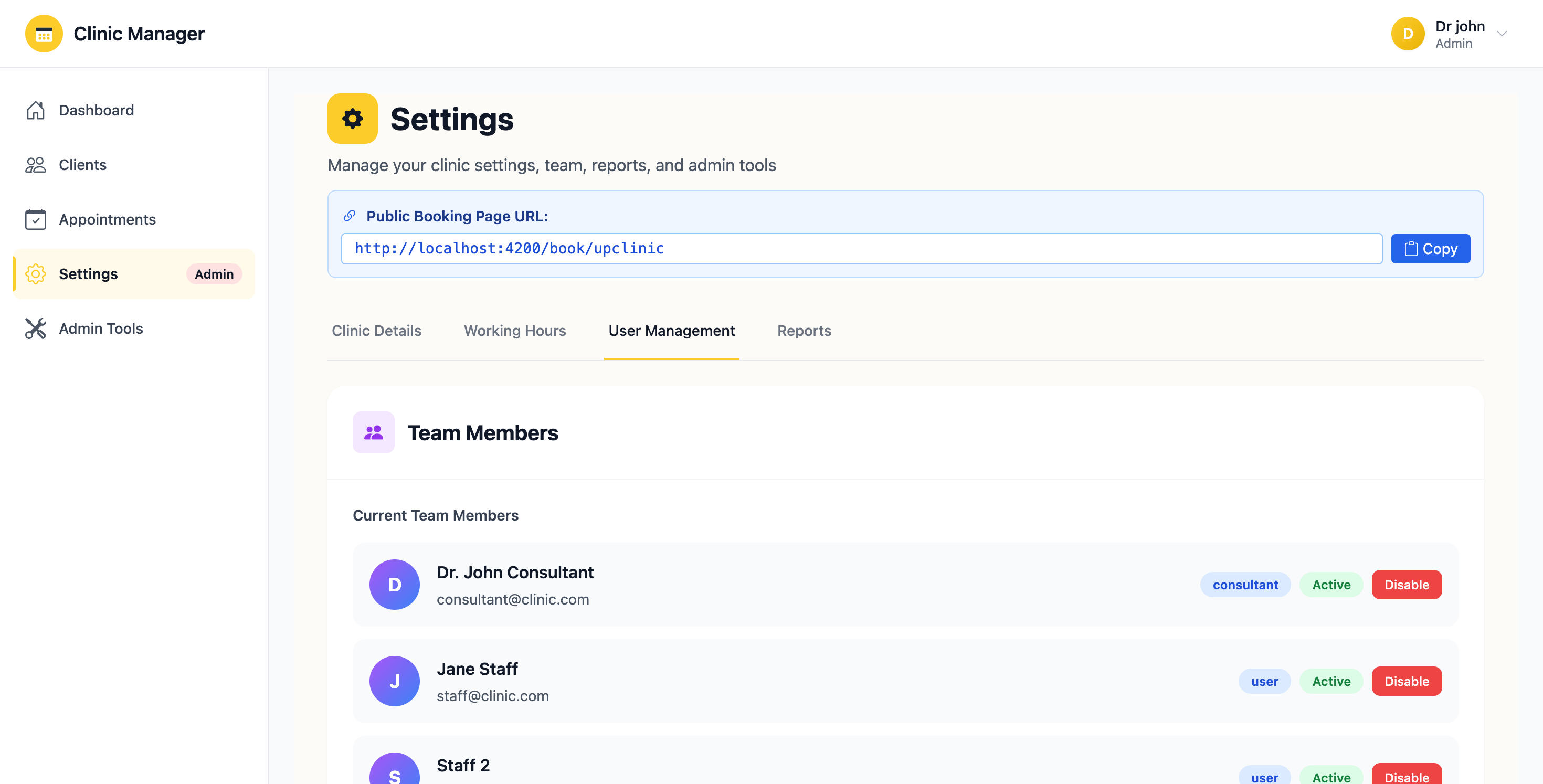Click the Clinic Manager calendar logo icon
The width and height of the screenshot is (1543, 784).
43,34
